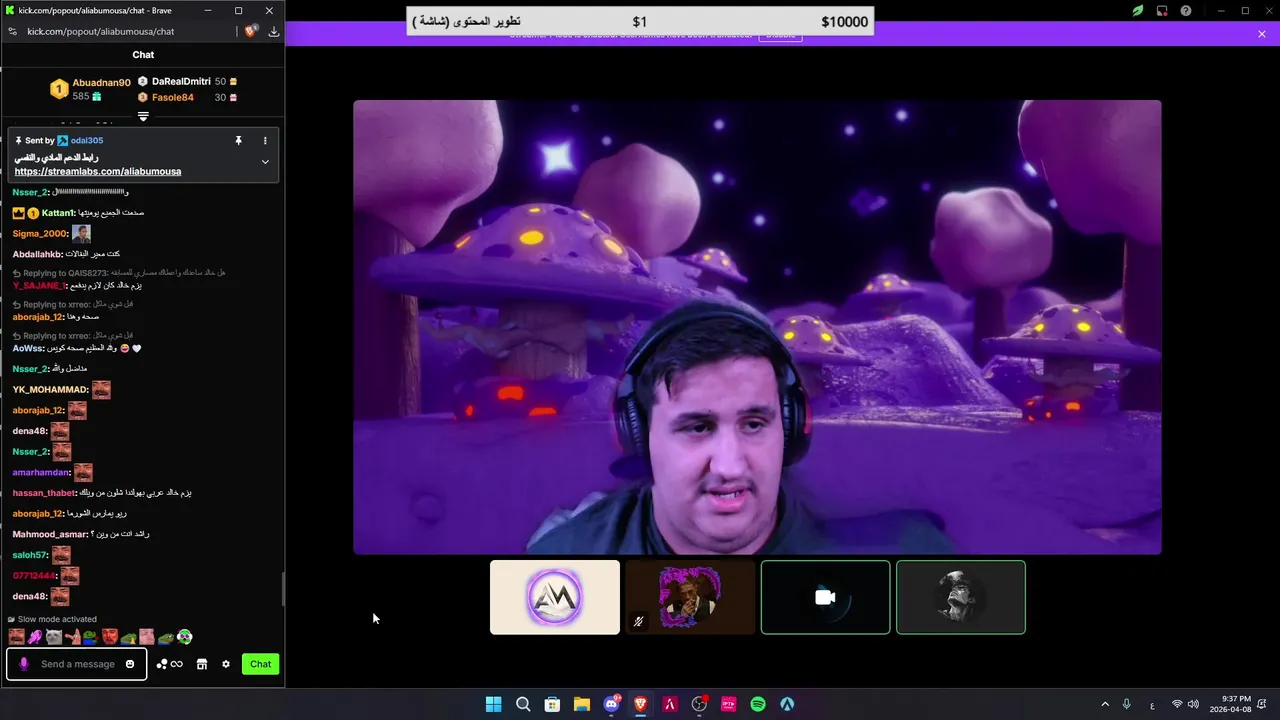Click username YK_MOHAMMAD in chat
The image size is (1280, 720).
pos(50,389)
